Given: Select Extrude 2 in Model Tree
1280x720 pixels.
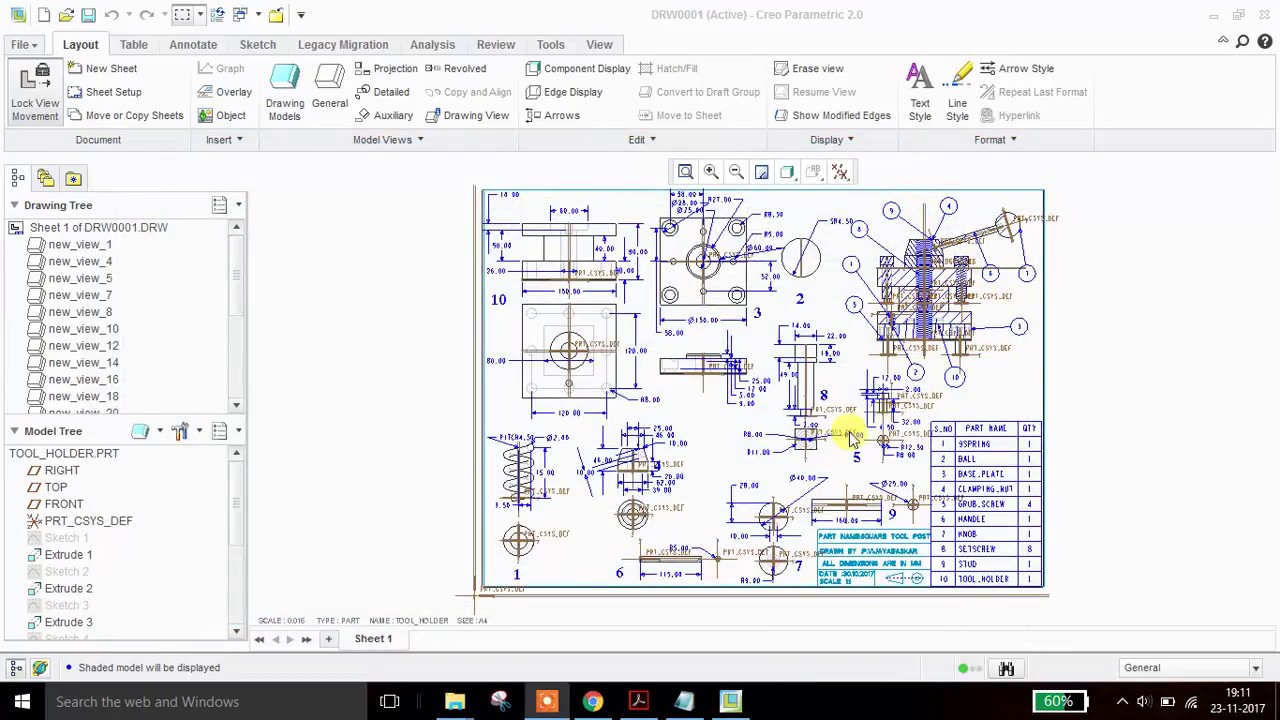Looking at the screenshot, I should (x=68, y=589).
